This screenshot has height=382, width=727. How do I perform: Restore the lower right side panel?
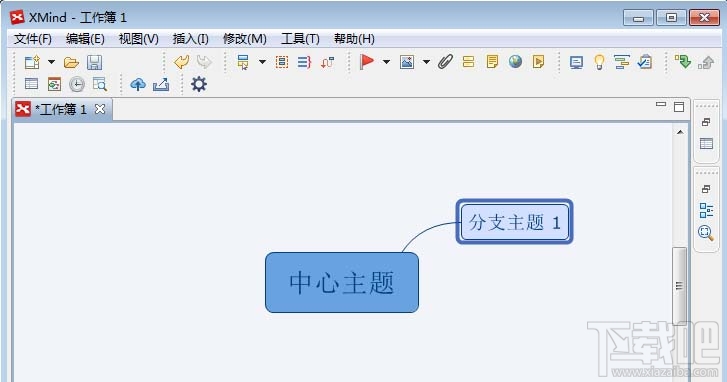(706, 189)
